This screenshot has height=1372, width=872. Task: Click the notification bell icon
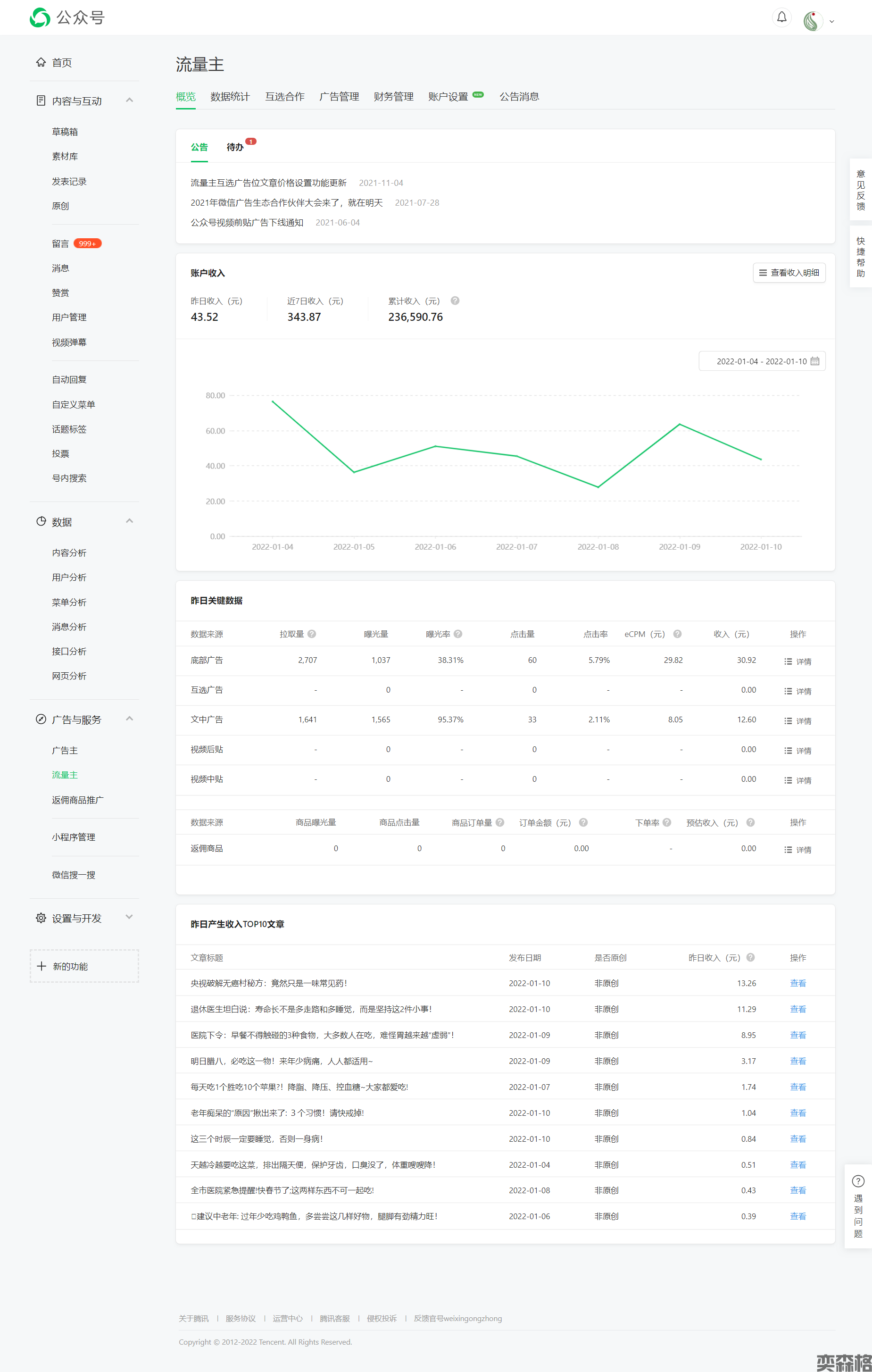coord(781,17)
